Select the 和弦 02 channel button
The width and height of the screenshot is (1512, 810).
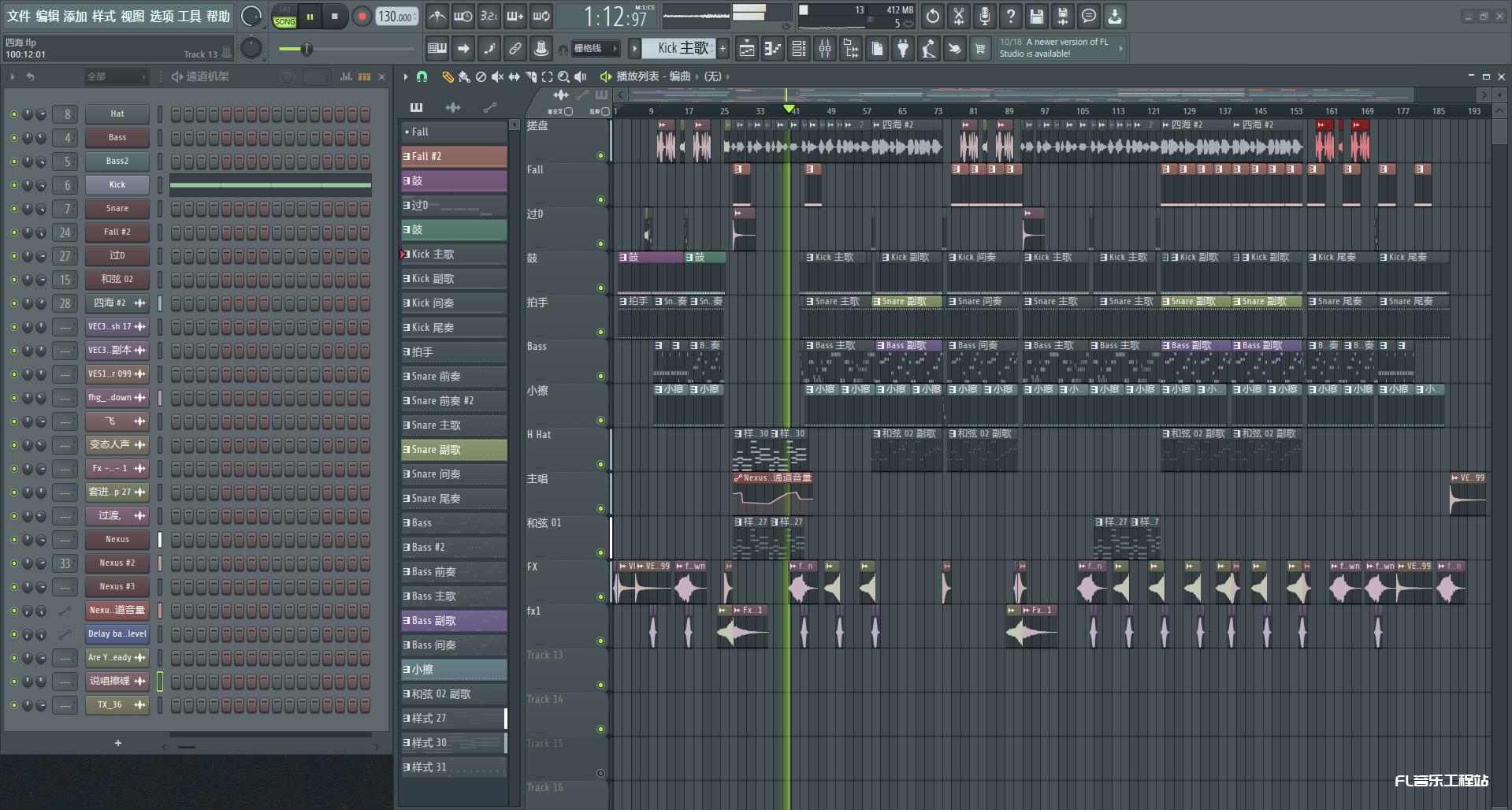pos(117,280)
